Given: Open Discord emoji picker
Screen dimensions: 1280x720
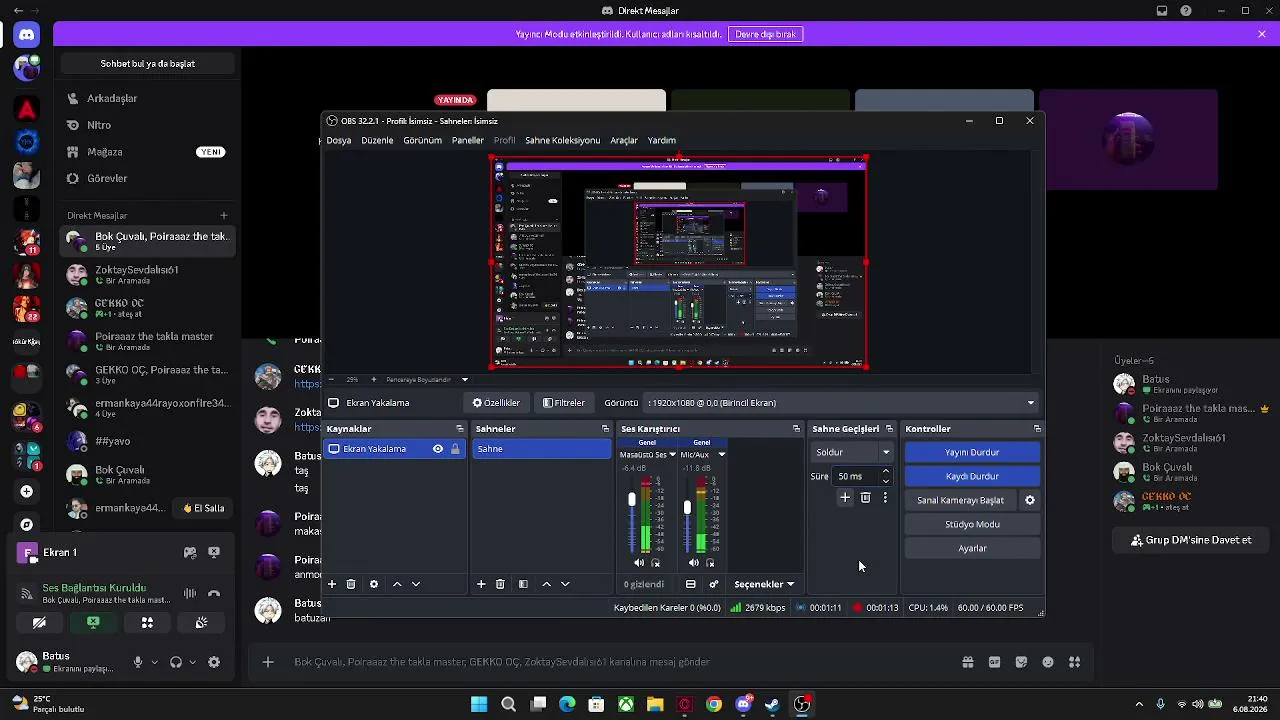Looking at the screenshot, I should (1048, 662).
